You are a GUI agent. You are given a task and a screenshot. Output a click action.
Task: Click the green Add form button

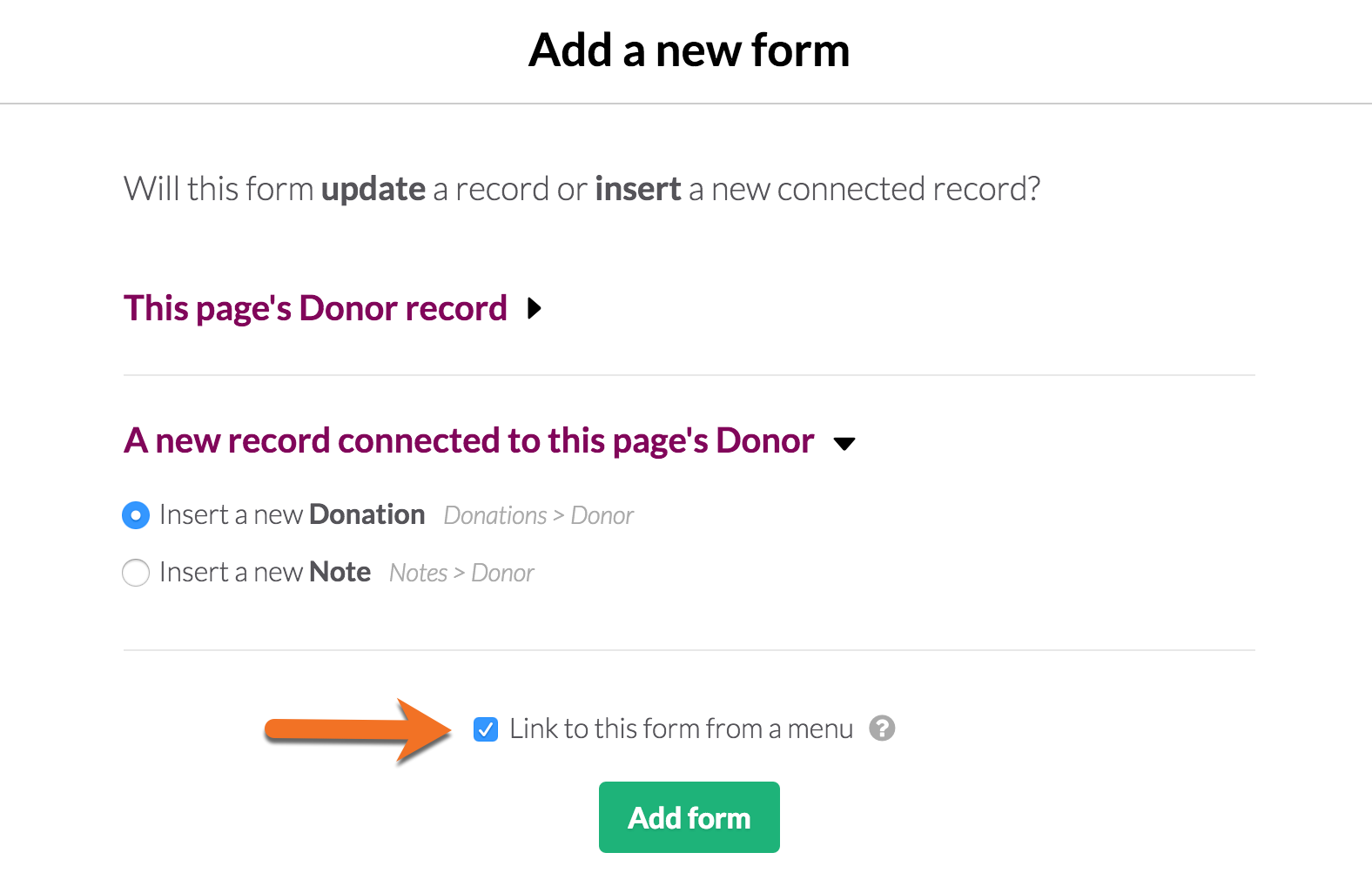pyautogui.click(x=689, y=817)
